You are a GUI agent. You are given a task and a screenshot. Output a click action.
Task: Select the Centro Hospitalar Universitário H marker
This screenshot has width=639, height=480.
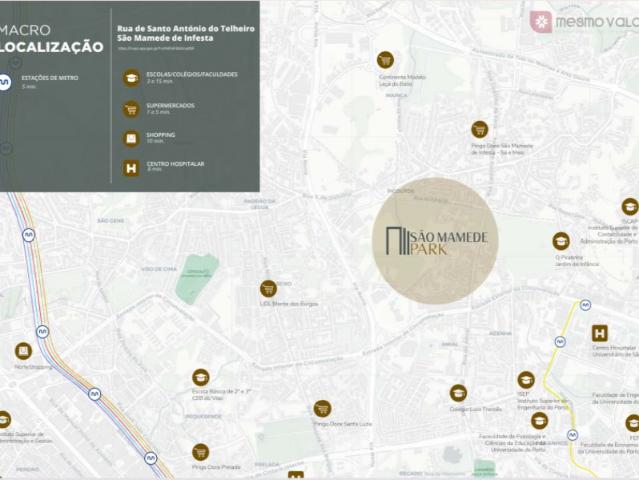(x=600, y=333)
